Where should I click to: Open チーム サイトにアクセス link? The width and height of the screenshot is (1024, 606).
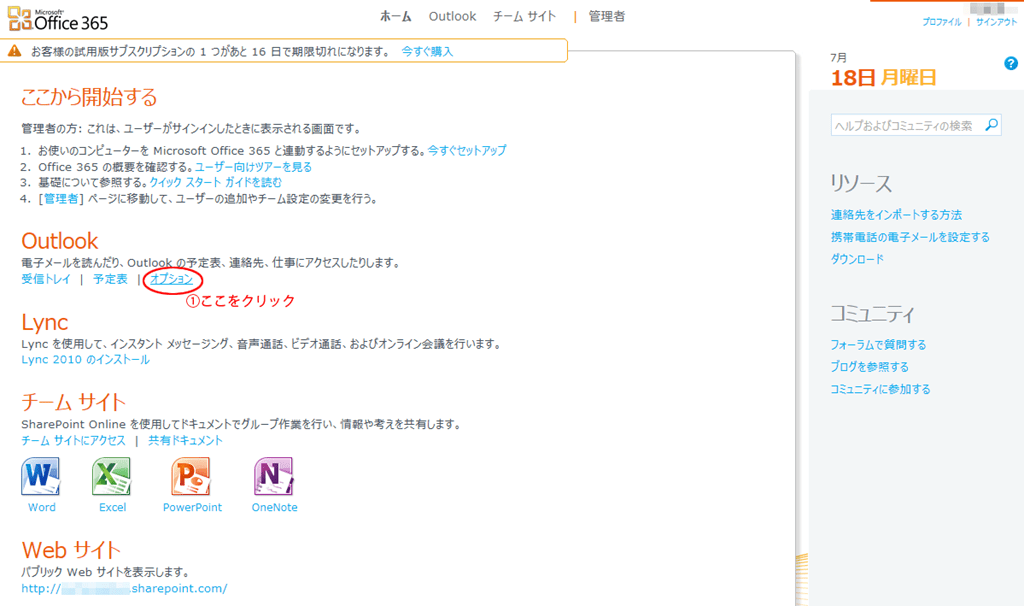point(73,440)
